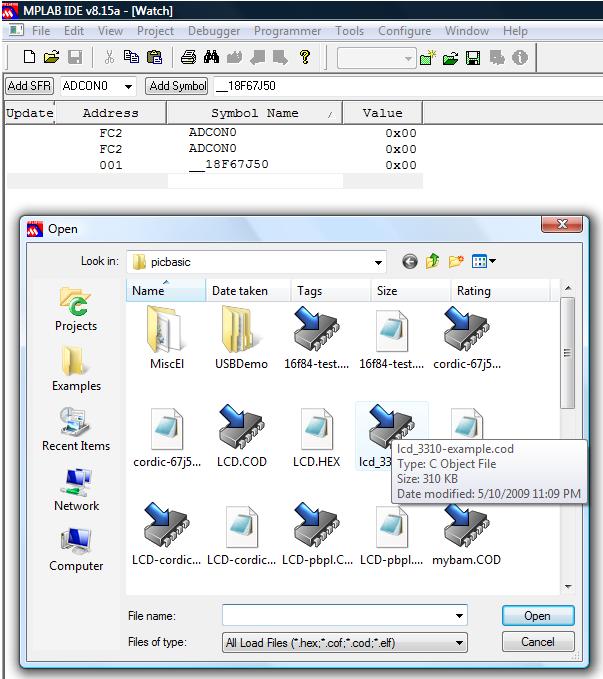This screenshot has height=679, width=603.
Task: Select Network in the places sidebar
Action: (76, 489)
